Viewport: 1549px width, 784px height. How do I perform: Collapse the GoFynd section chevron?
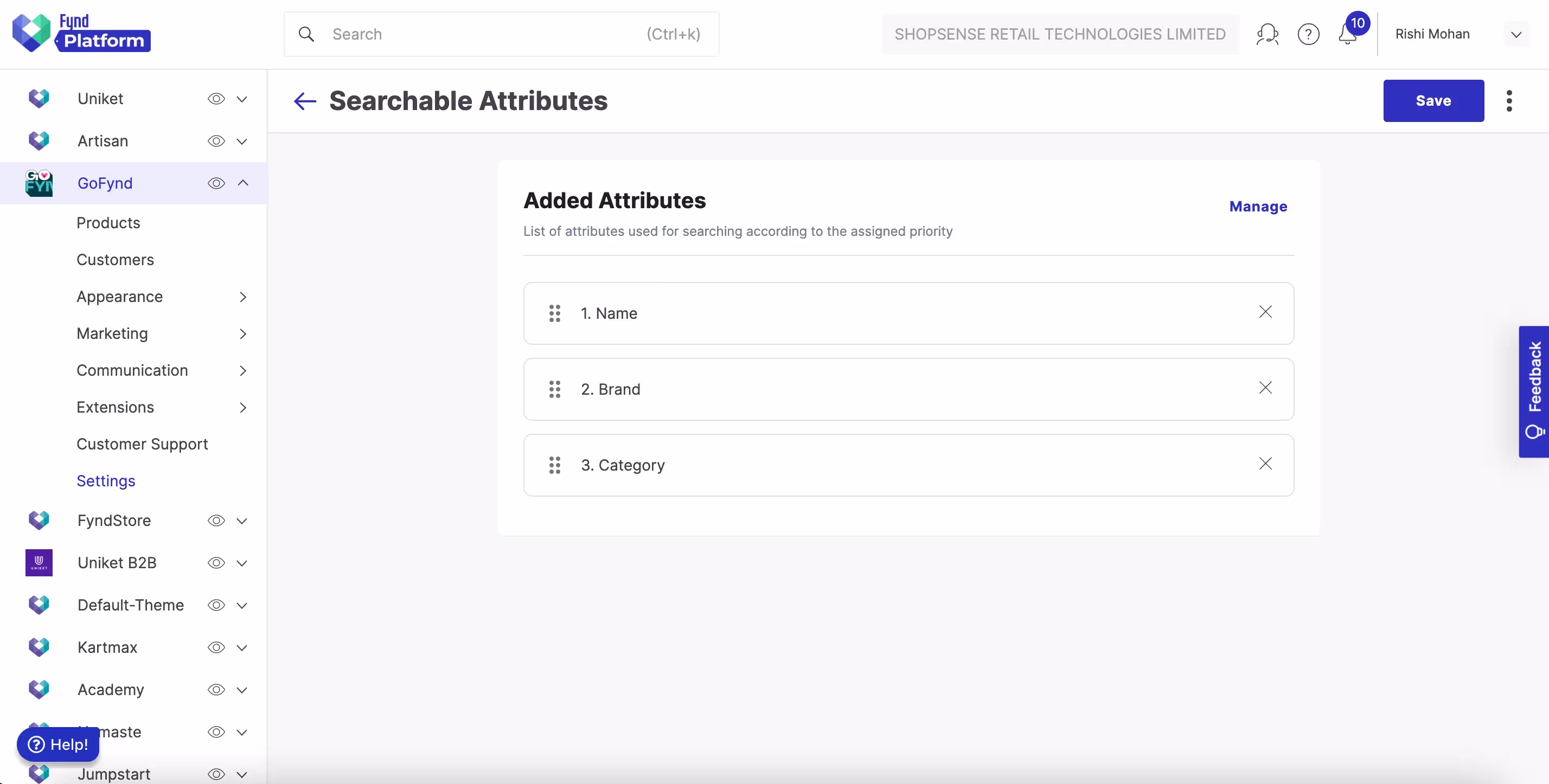242,183
